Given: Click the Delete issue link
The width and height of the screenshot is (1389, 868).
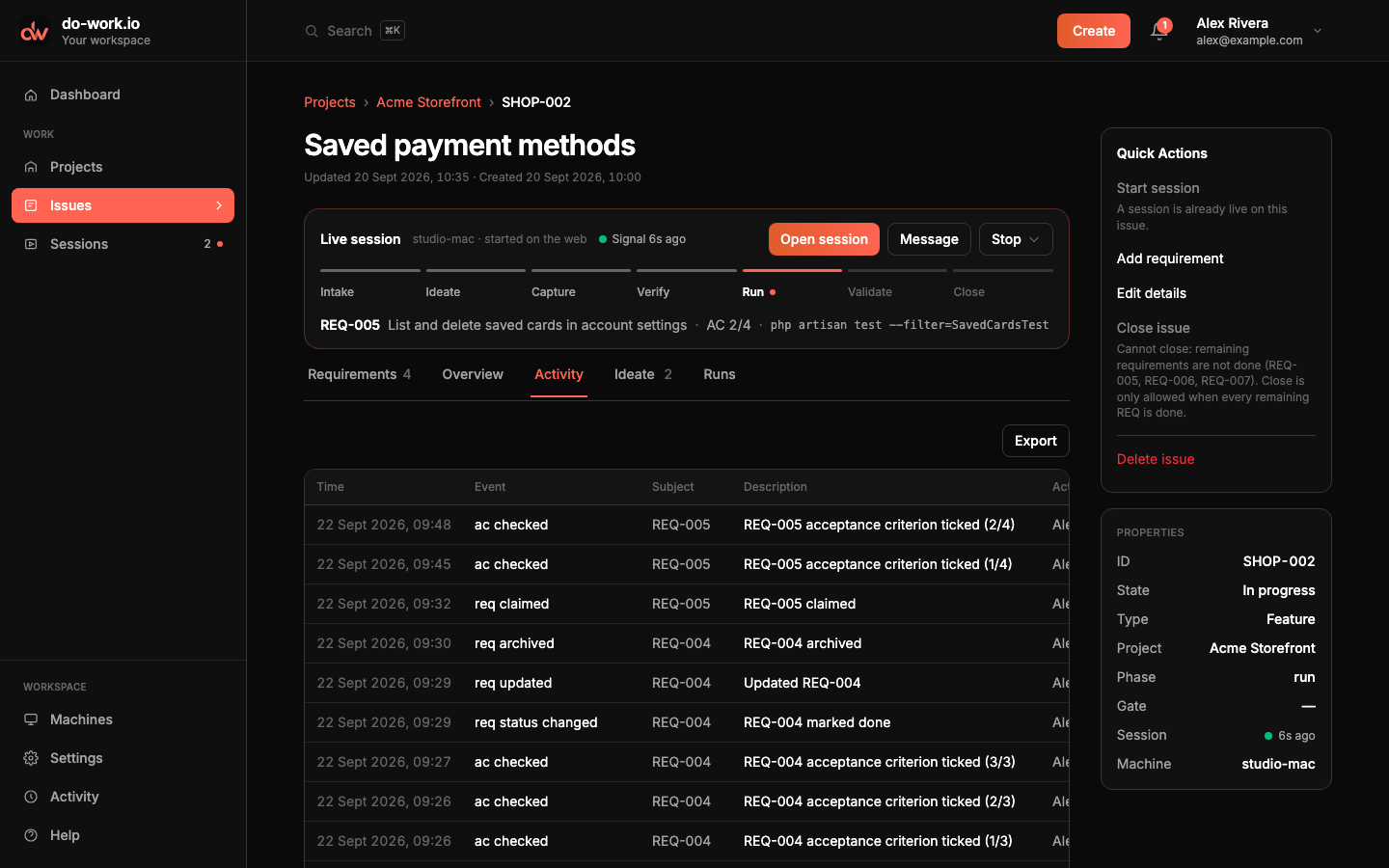Looking at the screenshot, I should point(1156,459).
